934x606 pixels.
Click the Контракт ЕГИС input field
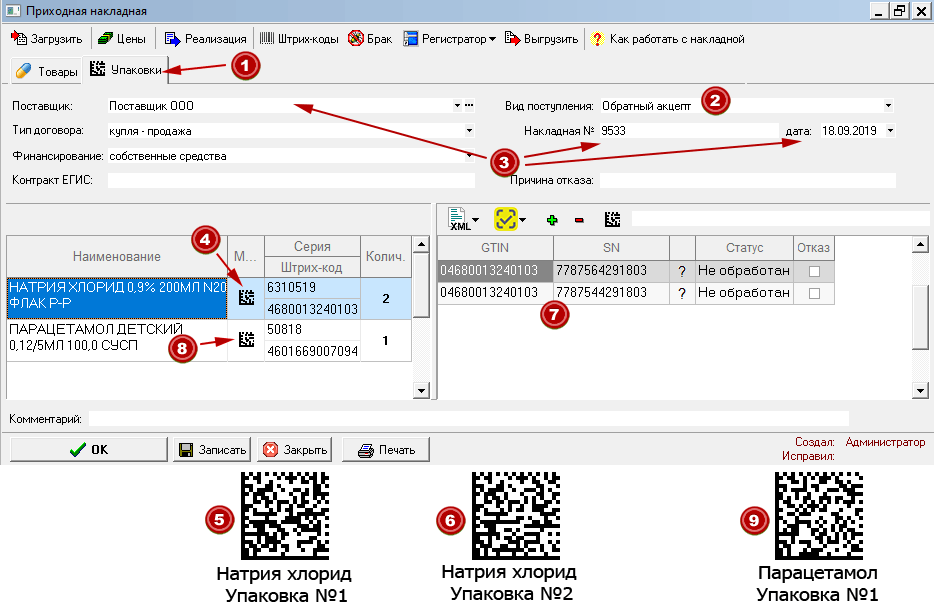(291, 180)
